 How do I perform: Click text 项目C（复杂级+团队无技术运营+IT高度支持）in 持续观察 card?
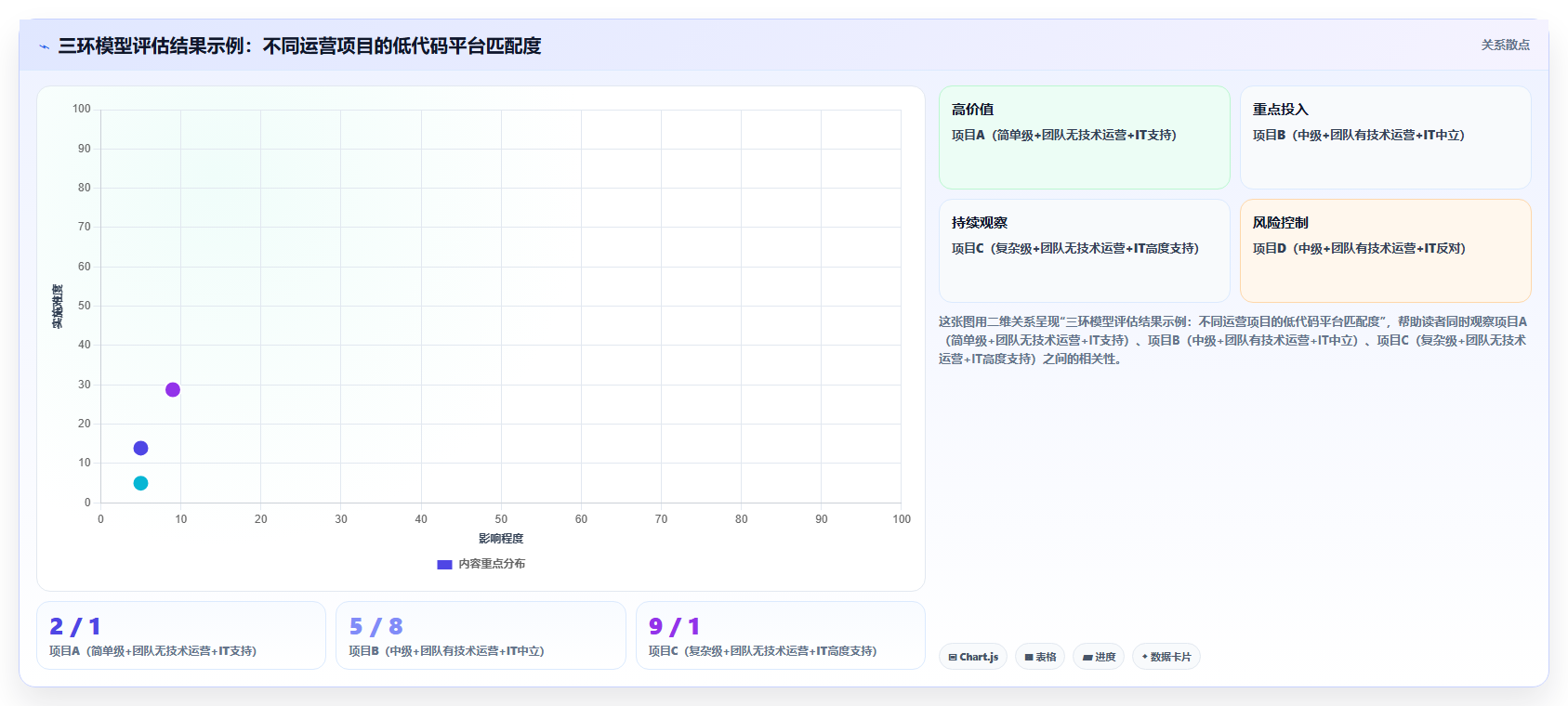pos(1075,248)
